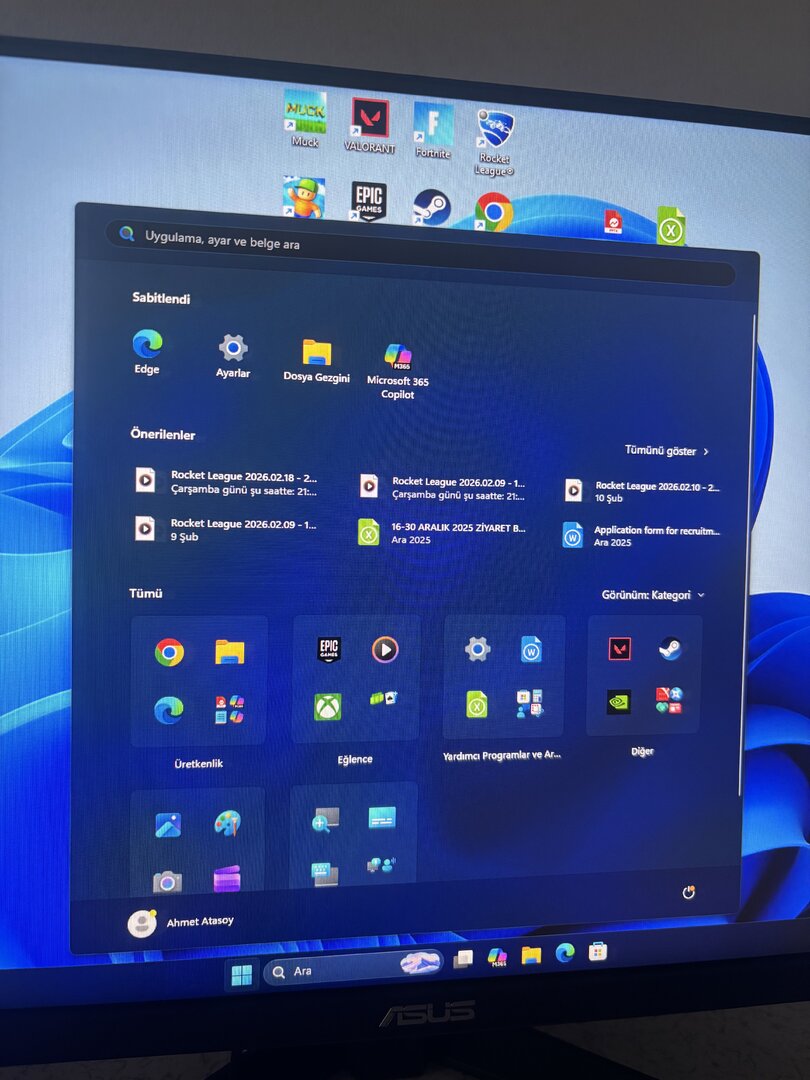Click the taskbar Ara search box
The height and width of the screenshot is (1080, 810).
click(x=353, y=968)
